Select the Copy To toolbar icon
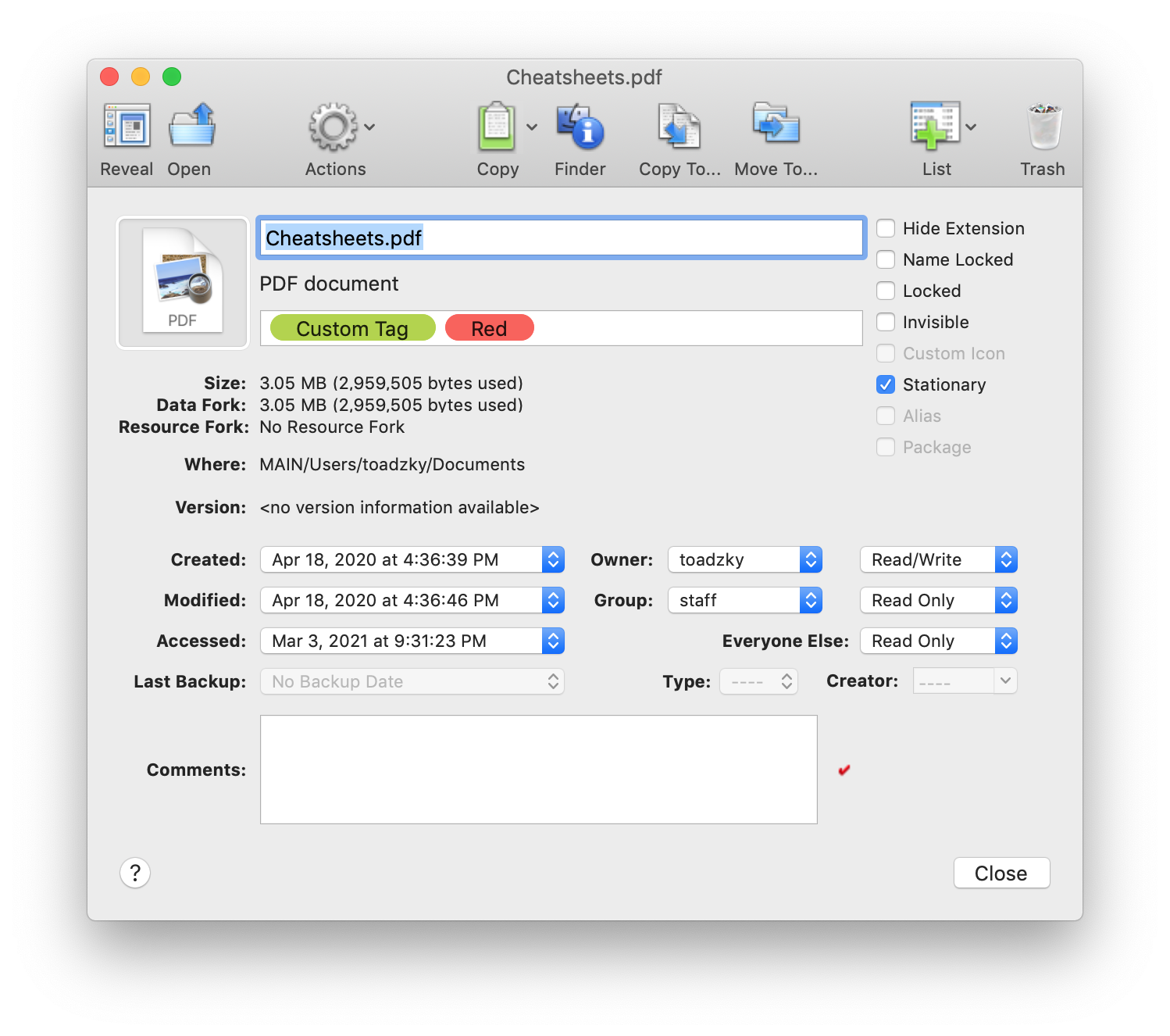The width and height of the screenshot is (1170, 1036). [x=678, y=127]
